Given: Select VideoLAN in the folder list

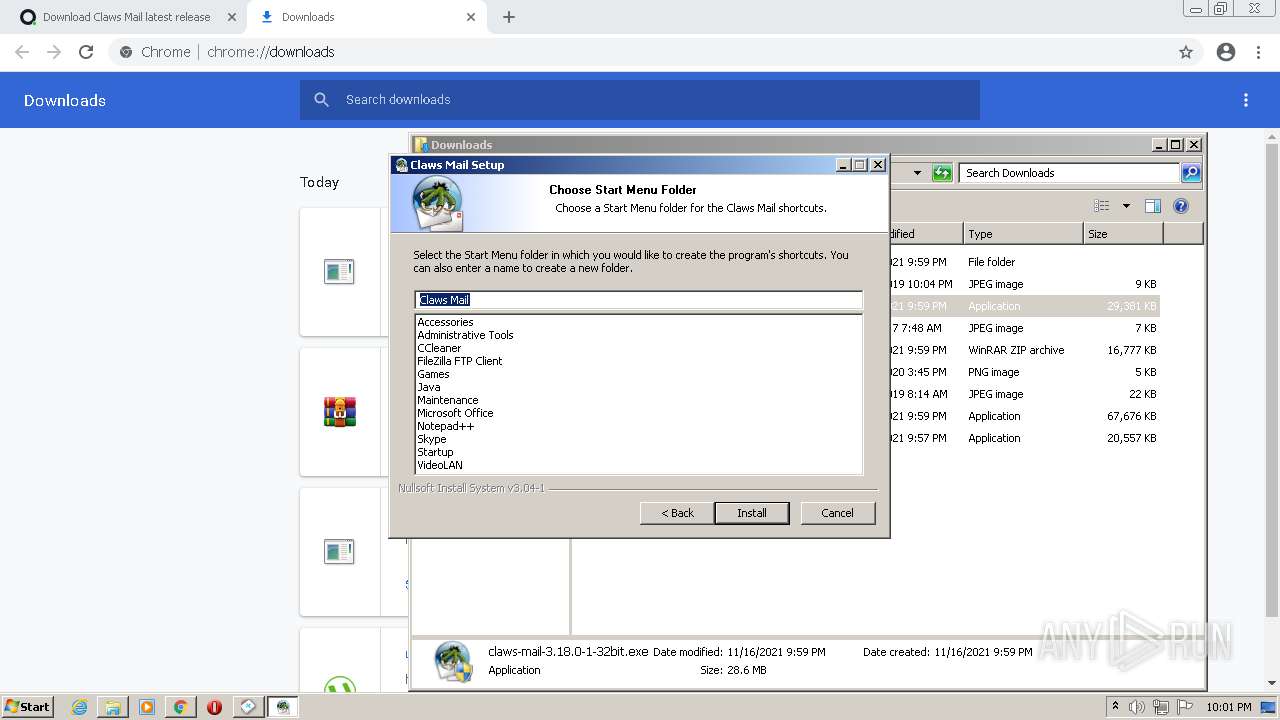Looking at the screenshot, I should pos(439,465).
